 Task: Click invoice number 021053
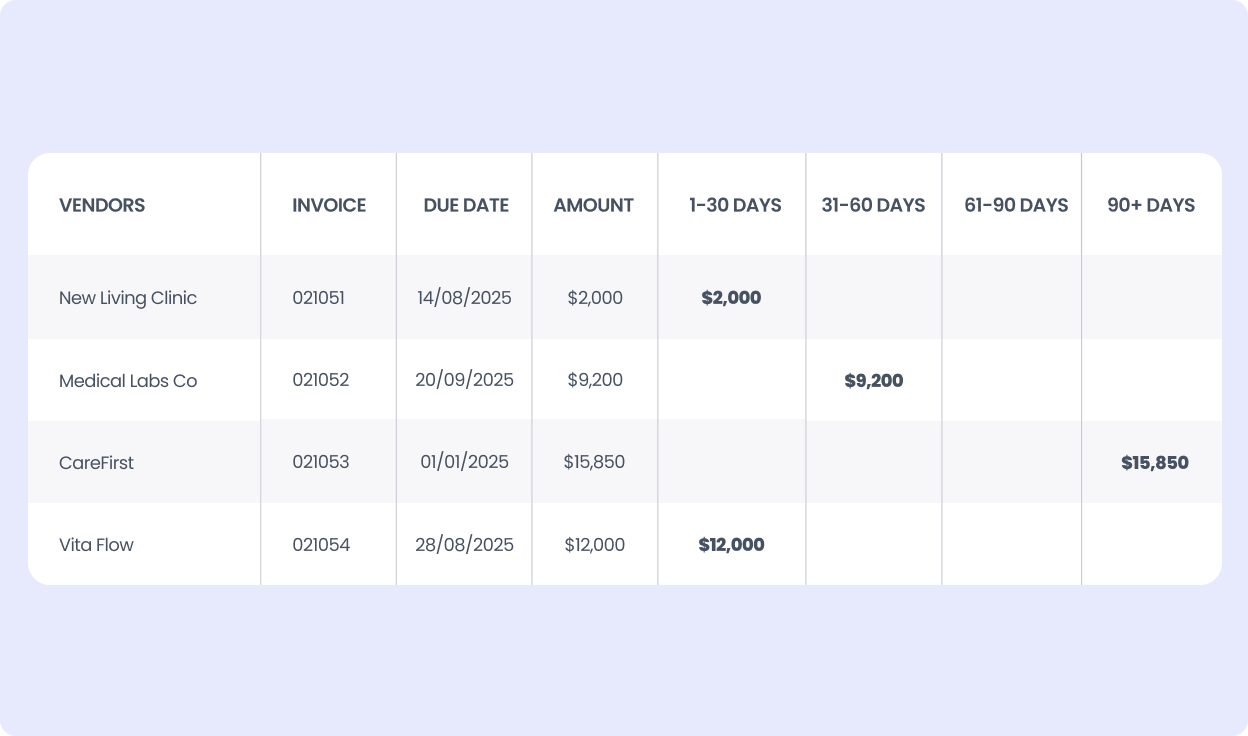click(321, 463)
